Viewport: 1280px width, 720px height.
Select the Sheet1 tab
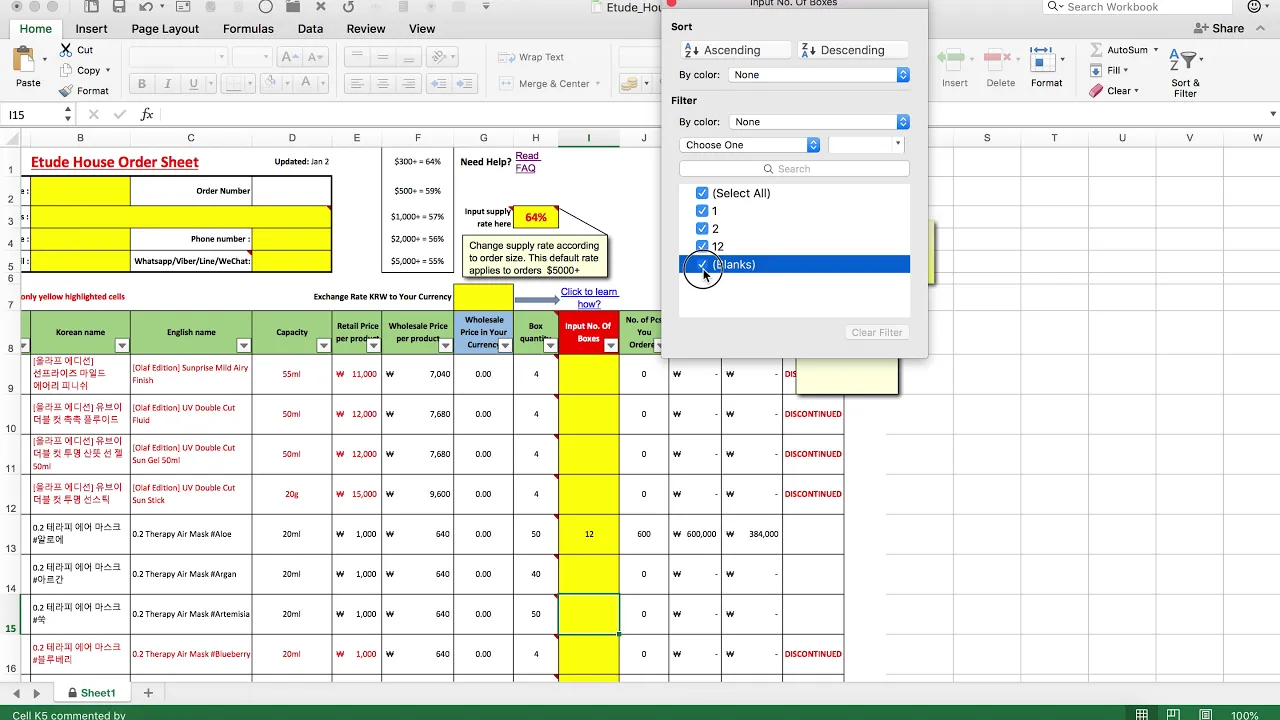pyautogui.click(x=92, y=693)
